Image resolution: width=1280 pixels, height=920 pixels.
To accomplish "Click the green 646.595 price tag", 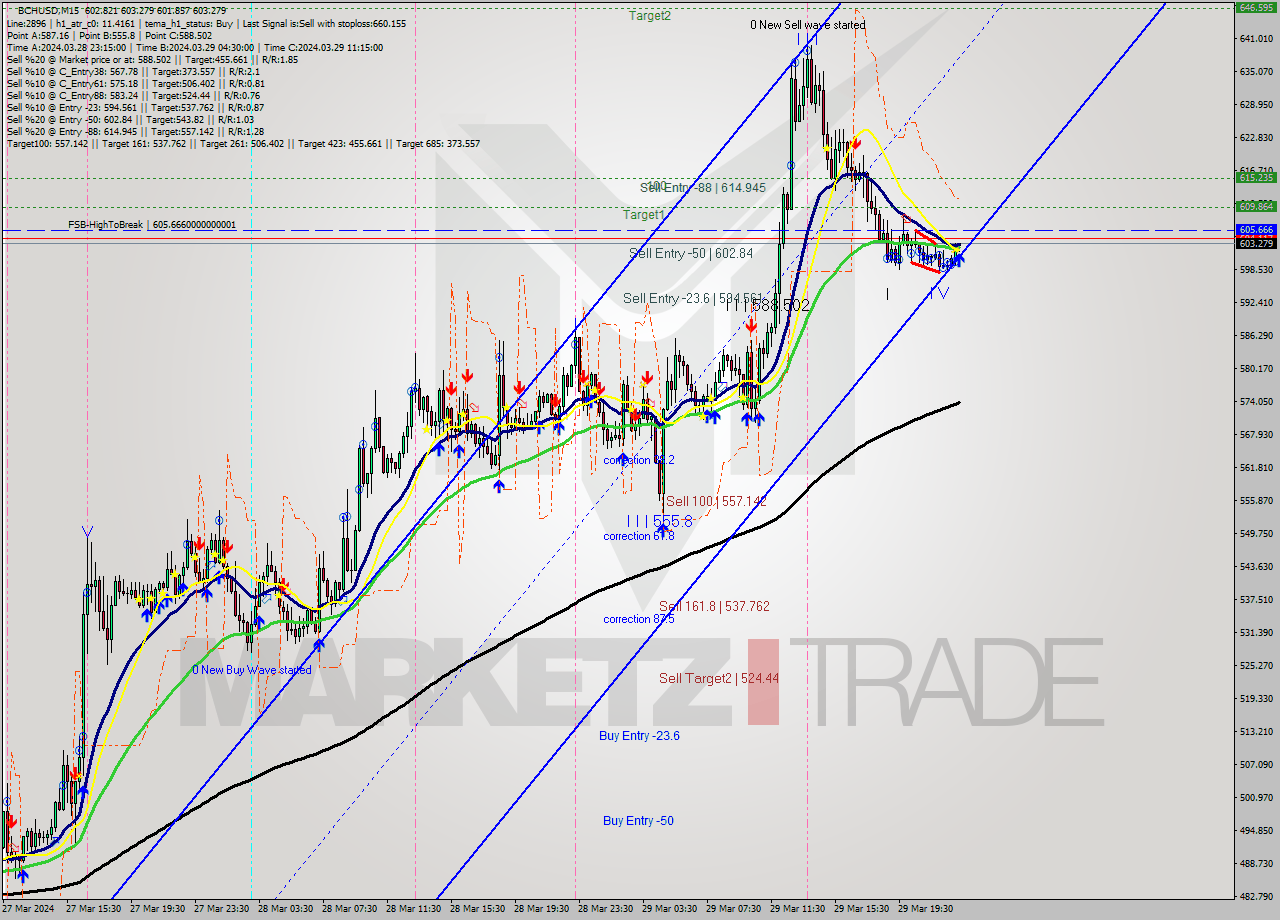I will 1255,7.
